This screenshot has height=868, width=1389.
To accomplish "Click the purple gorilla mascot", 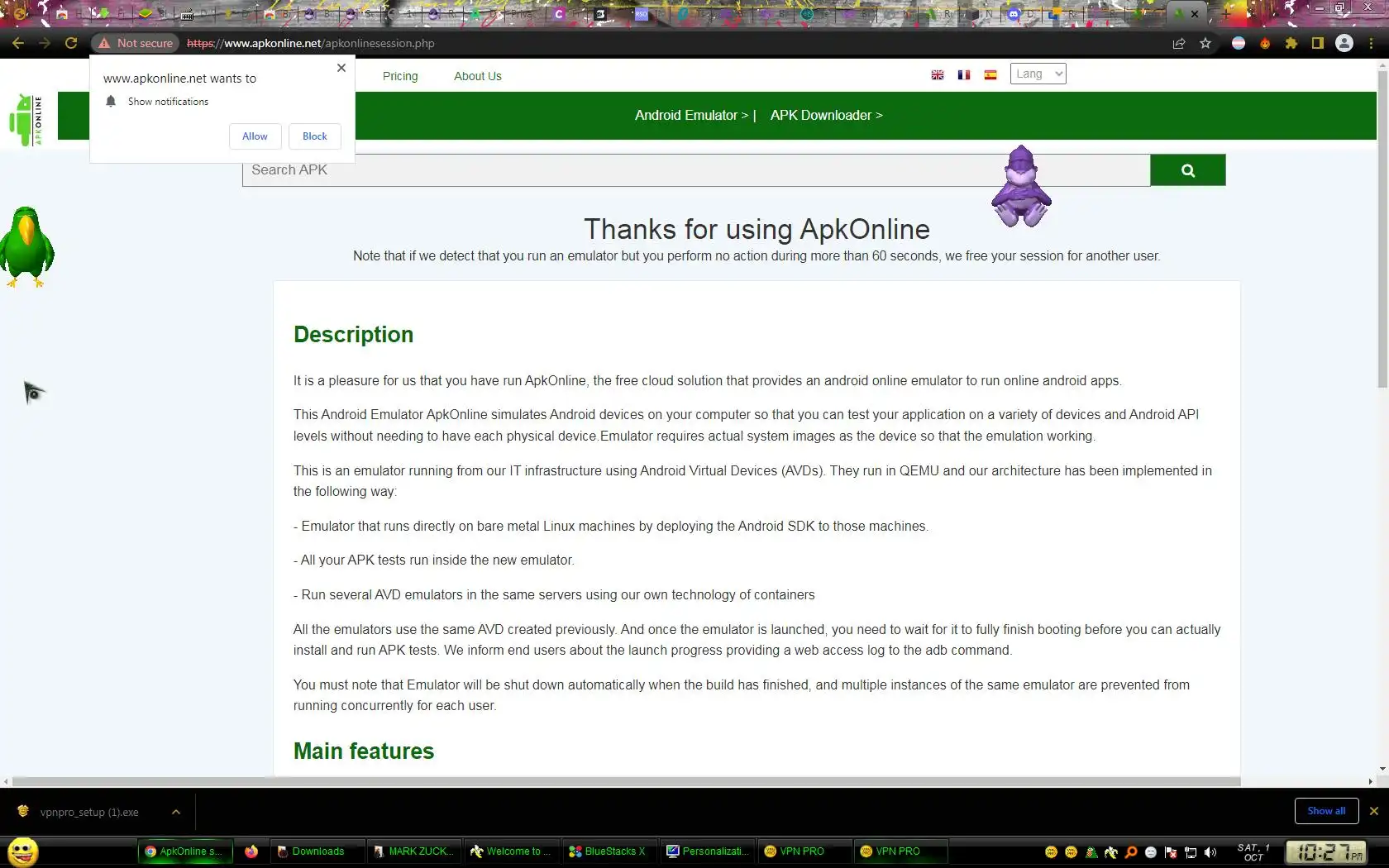I will coord(1022,187).
